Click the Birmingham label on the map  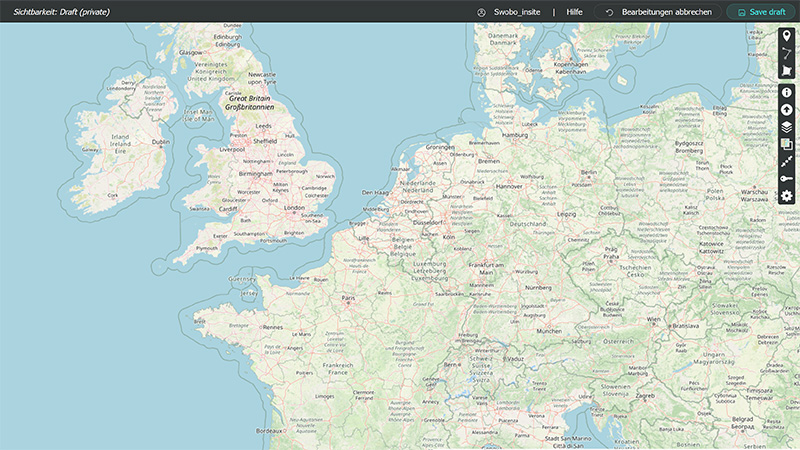pos(255,174)
